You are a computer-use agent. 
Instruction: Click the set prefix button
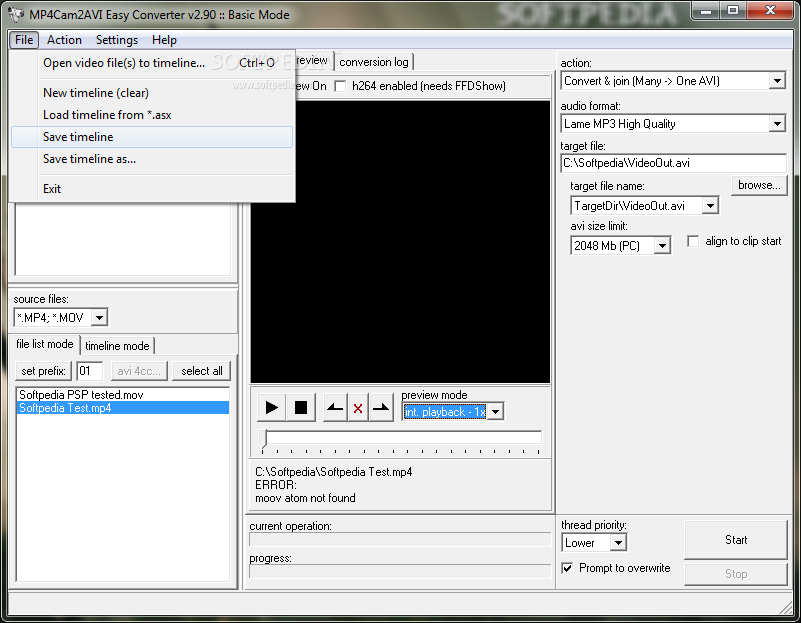click(x=43, y=371)
